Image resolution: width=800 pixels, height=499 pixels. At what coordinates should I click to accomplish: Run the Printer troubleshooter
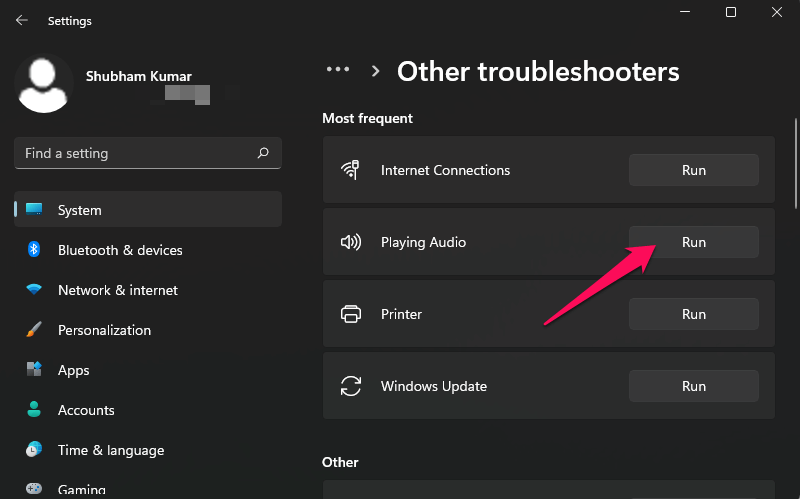pos(693,314)
